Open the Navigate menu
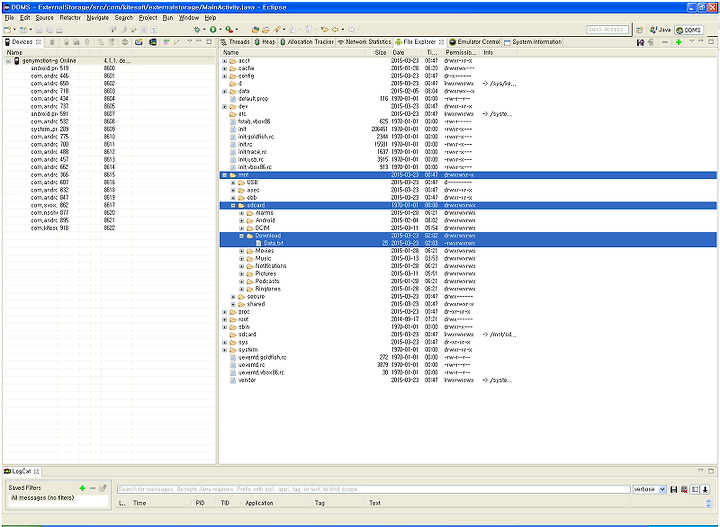 (x=98, y=17)
